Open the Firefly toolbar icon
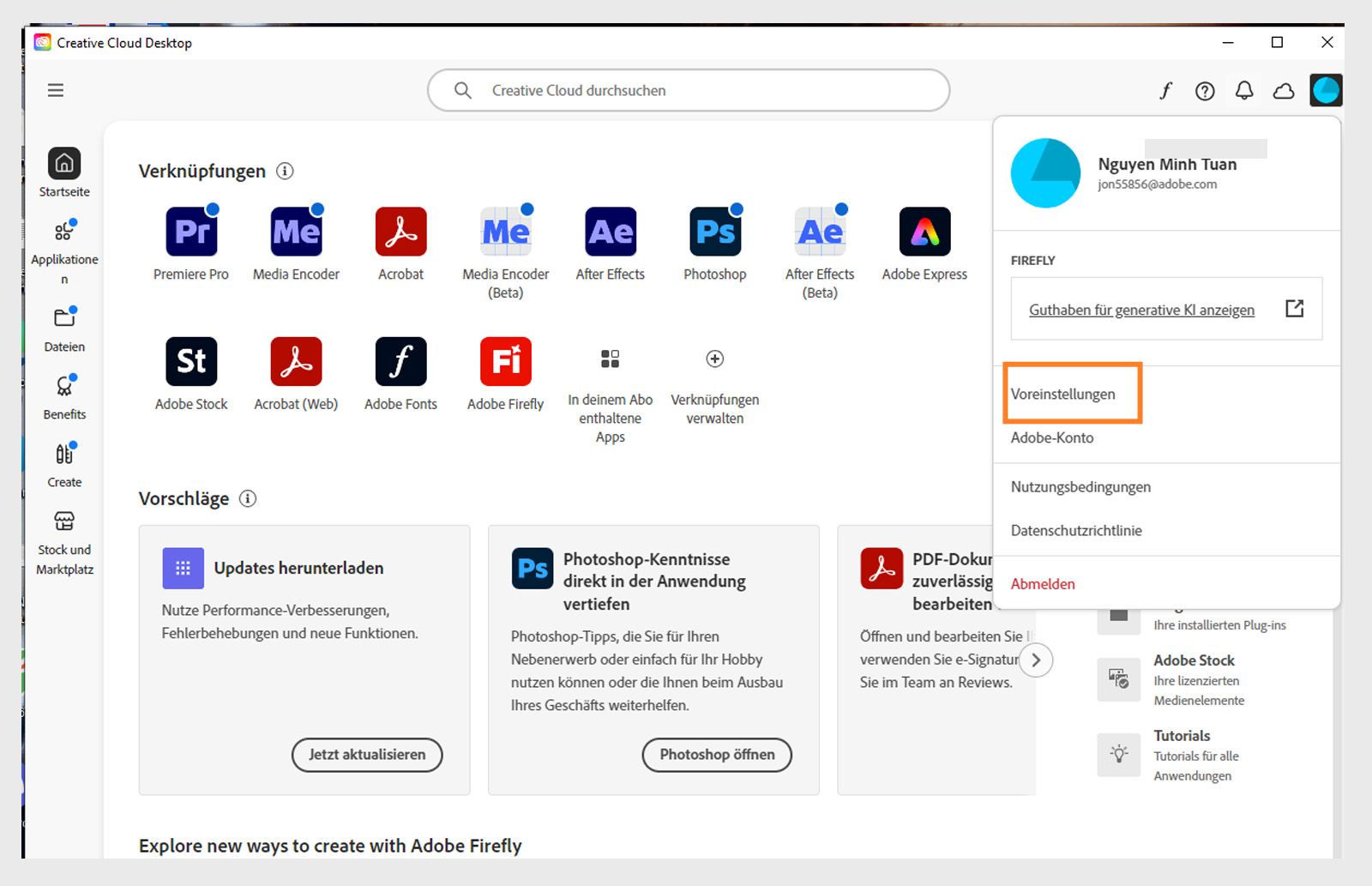Viewport: 1372px width, 886px height. click(x=1166, y=90)
